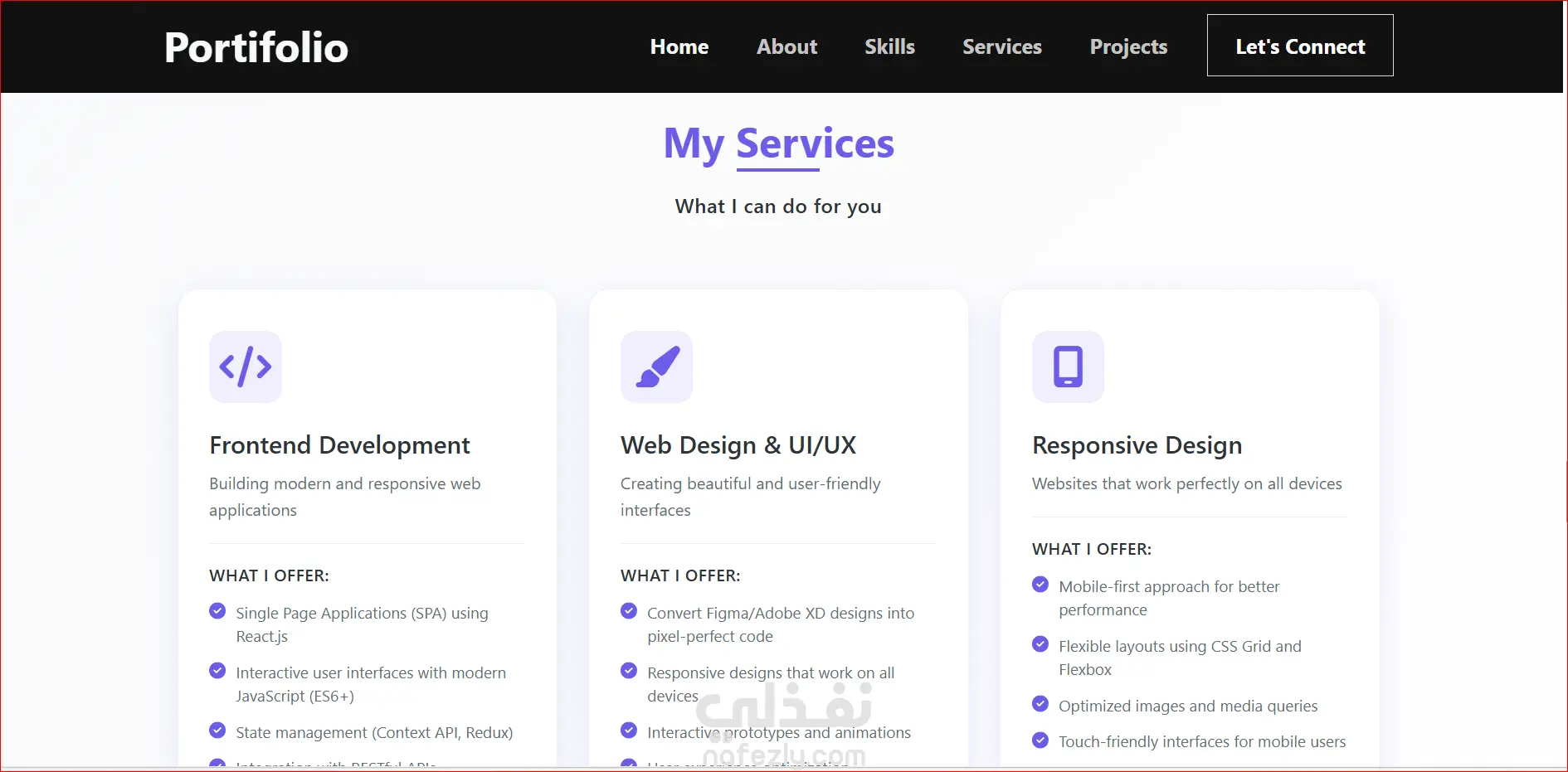
Task: Click 'Convert Figma/Adobe XD designs' list text
Action: pos(781,624)
